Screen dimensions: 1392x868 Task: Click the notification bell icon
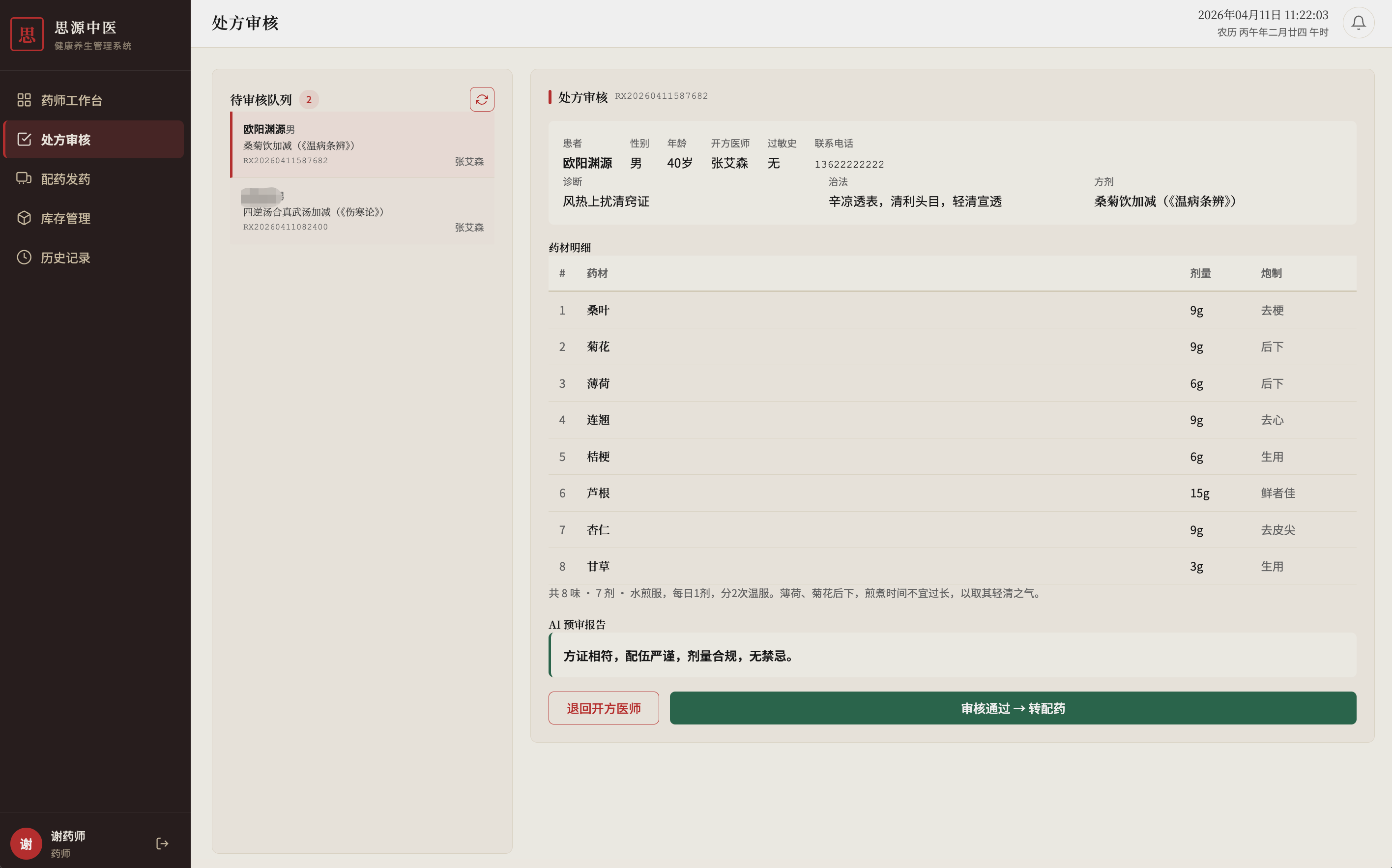point(1358,23)
